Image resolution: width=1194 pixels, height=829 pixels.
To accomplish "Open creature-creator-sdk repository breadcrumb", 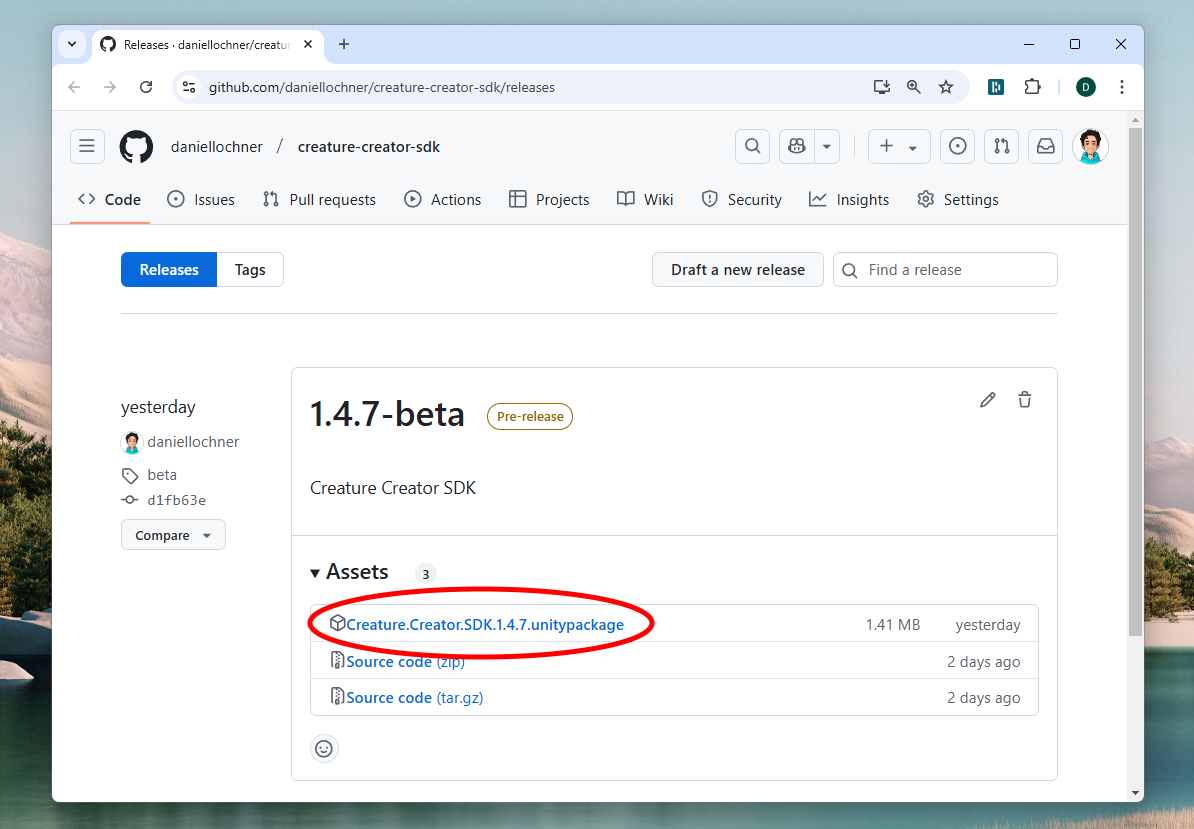I will click(x=369, y=147).
